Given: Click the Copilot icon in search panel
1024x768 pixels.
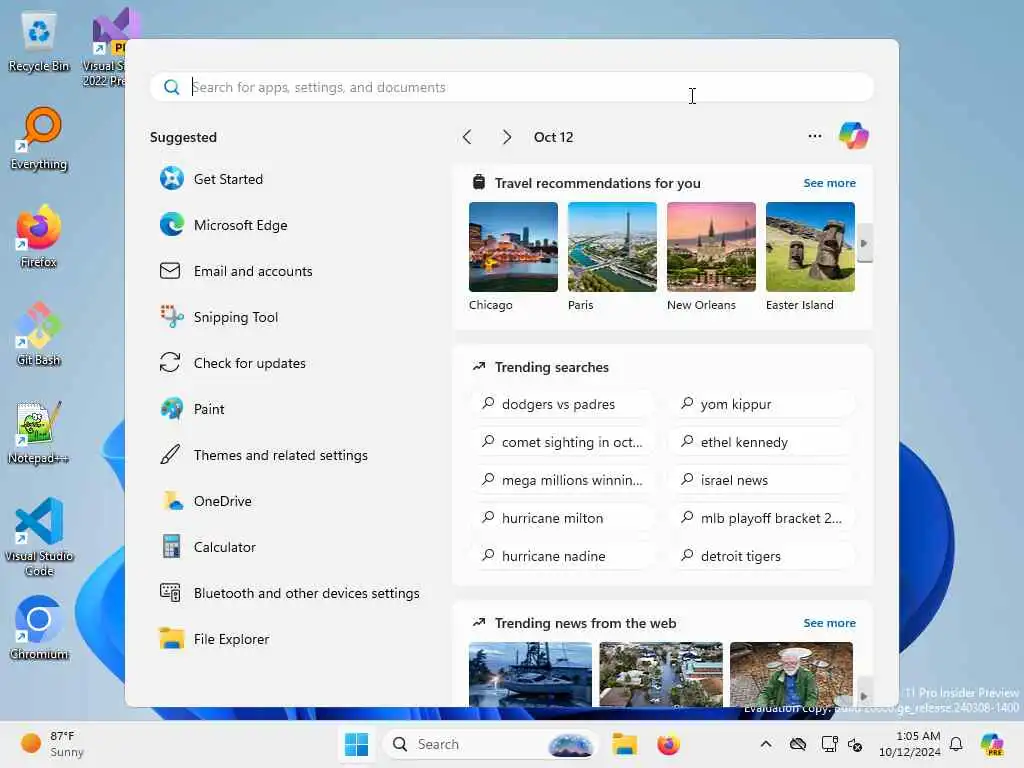Looking at the screenshot, I should (854, 136).
